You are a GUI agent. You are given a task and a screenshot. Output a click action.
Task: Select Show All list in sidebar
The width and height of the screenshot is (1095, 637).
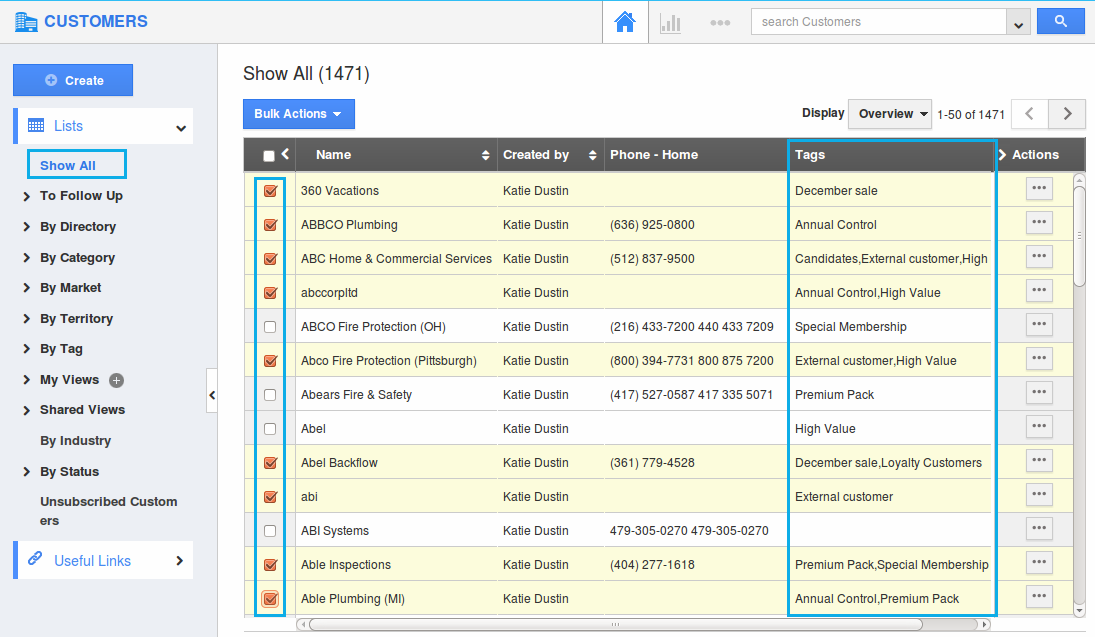(x=68, y=166)
